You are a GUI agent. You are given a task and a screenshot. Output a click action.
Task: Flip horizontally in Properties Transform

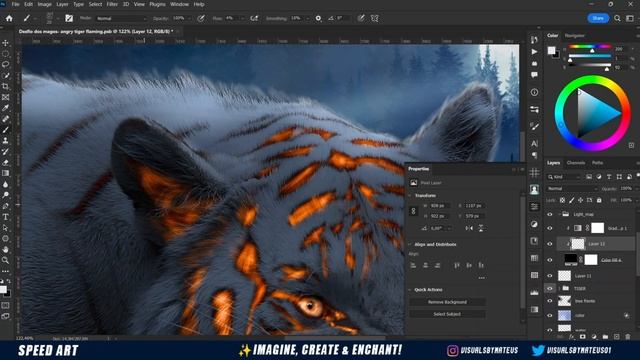(469, 228)
